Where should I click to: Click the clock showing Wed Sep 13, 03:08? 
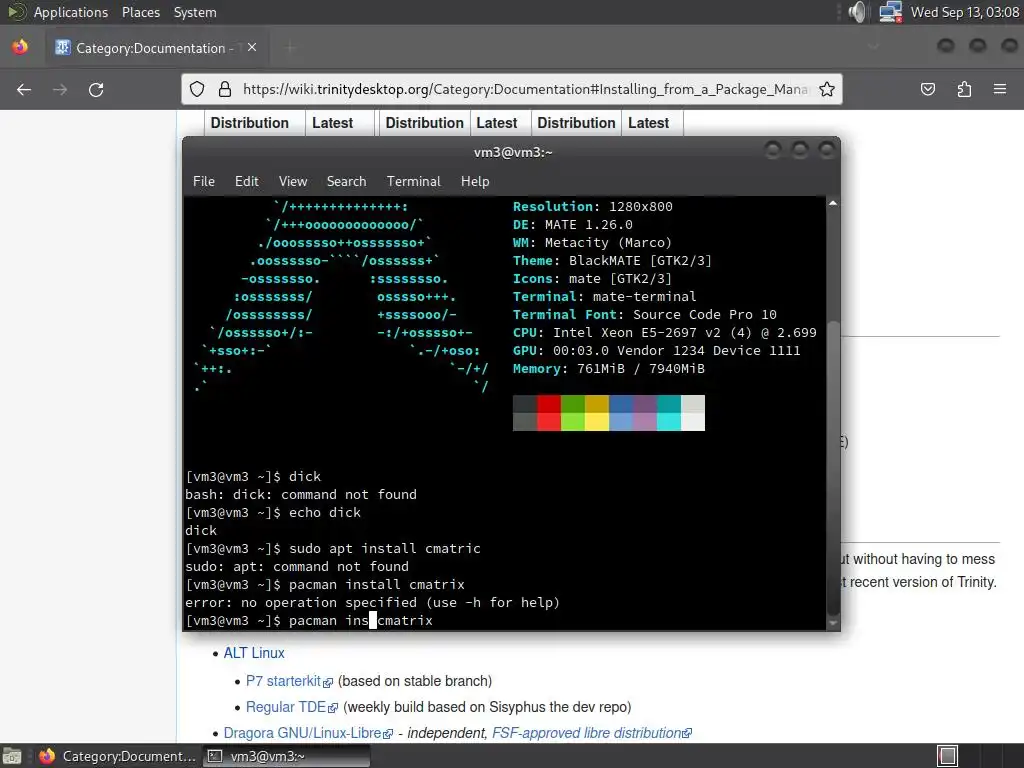click(x=964, y=12)
